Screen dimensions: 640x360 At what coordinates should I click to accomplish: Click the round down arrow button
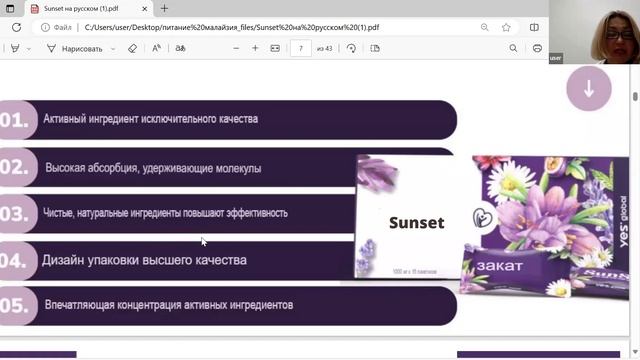589,89
